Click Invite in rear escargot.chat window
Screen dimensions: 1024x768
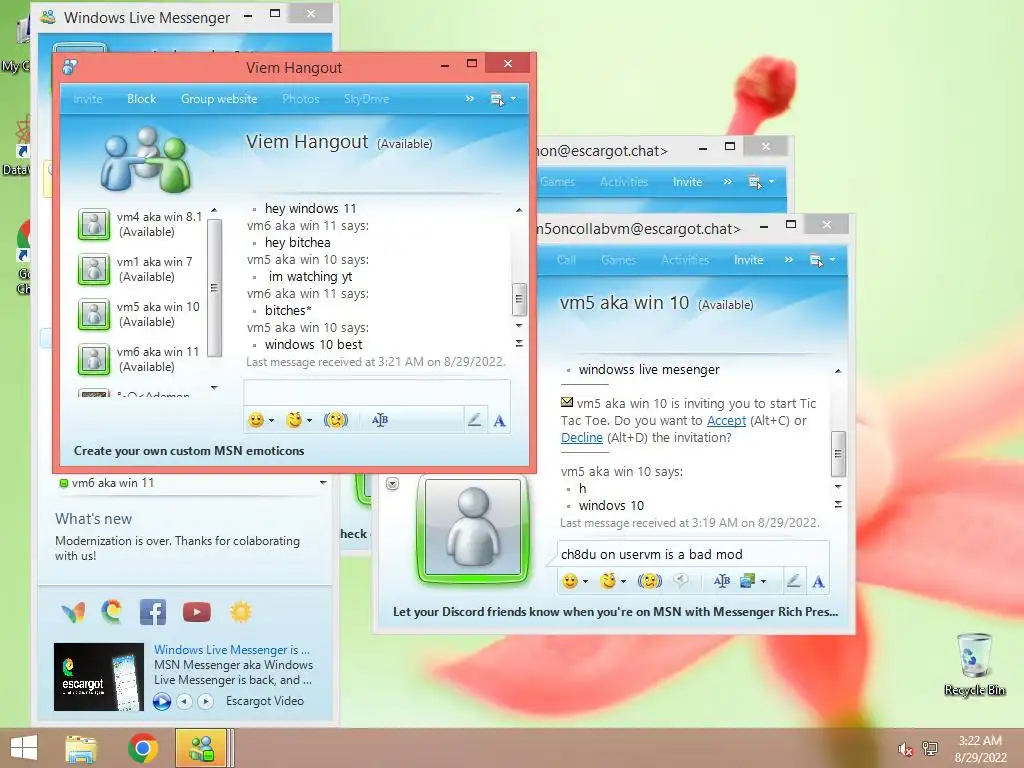(687, 182)
